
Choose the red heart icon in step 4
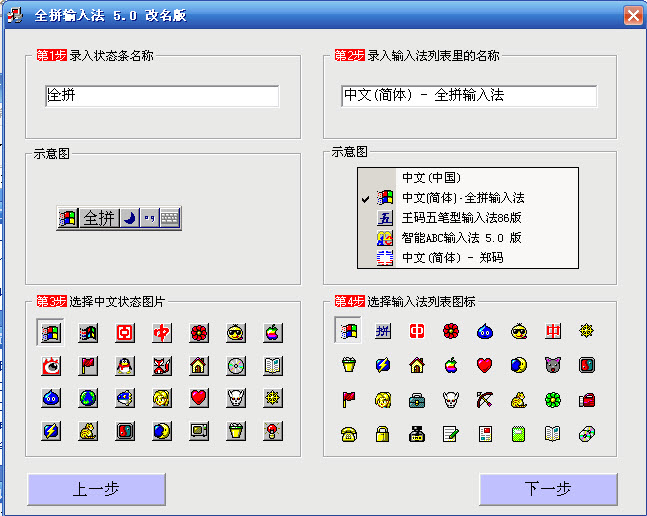point(484,365)
